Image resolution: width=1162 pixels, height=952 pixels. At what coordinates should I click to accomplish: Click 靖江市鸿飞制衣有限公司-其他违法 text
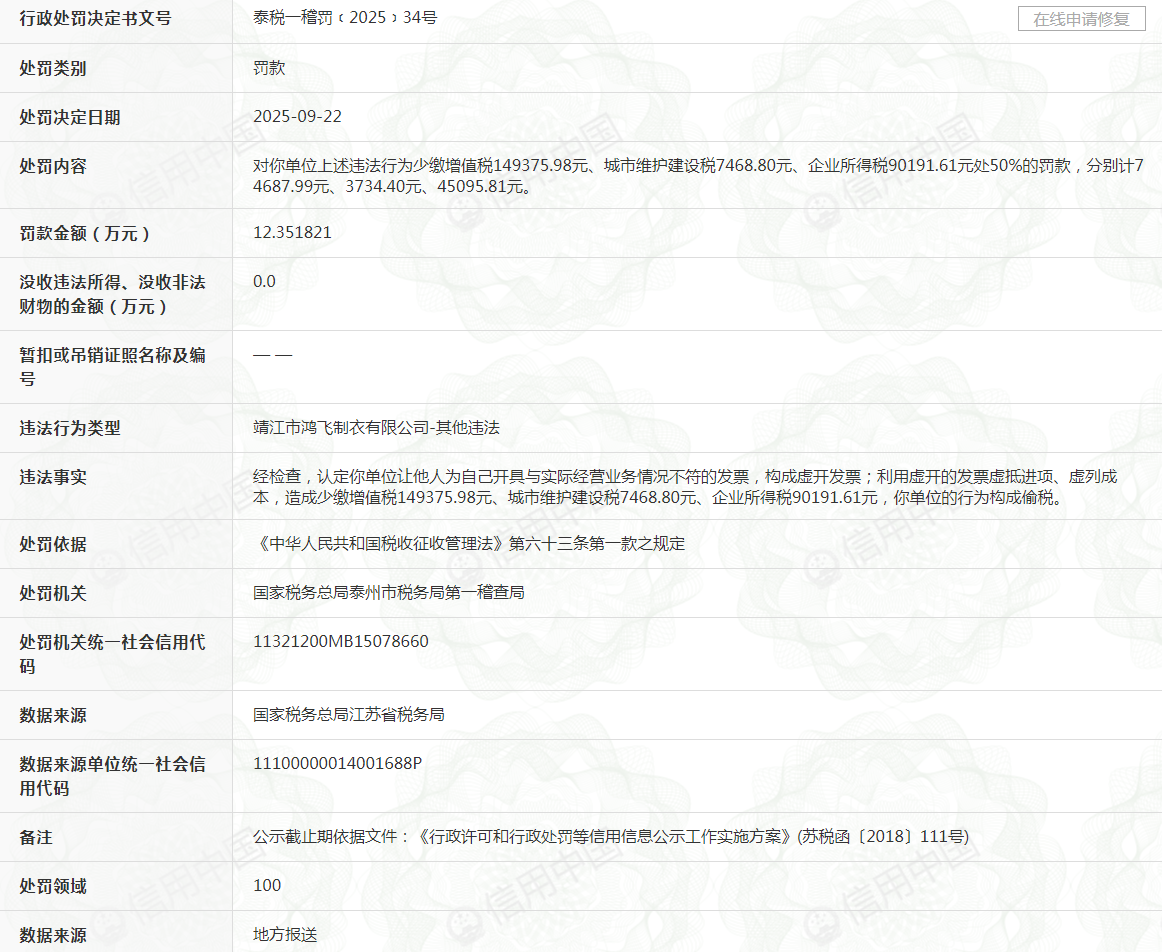click(376, 428)
